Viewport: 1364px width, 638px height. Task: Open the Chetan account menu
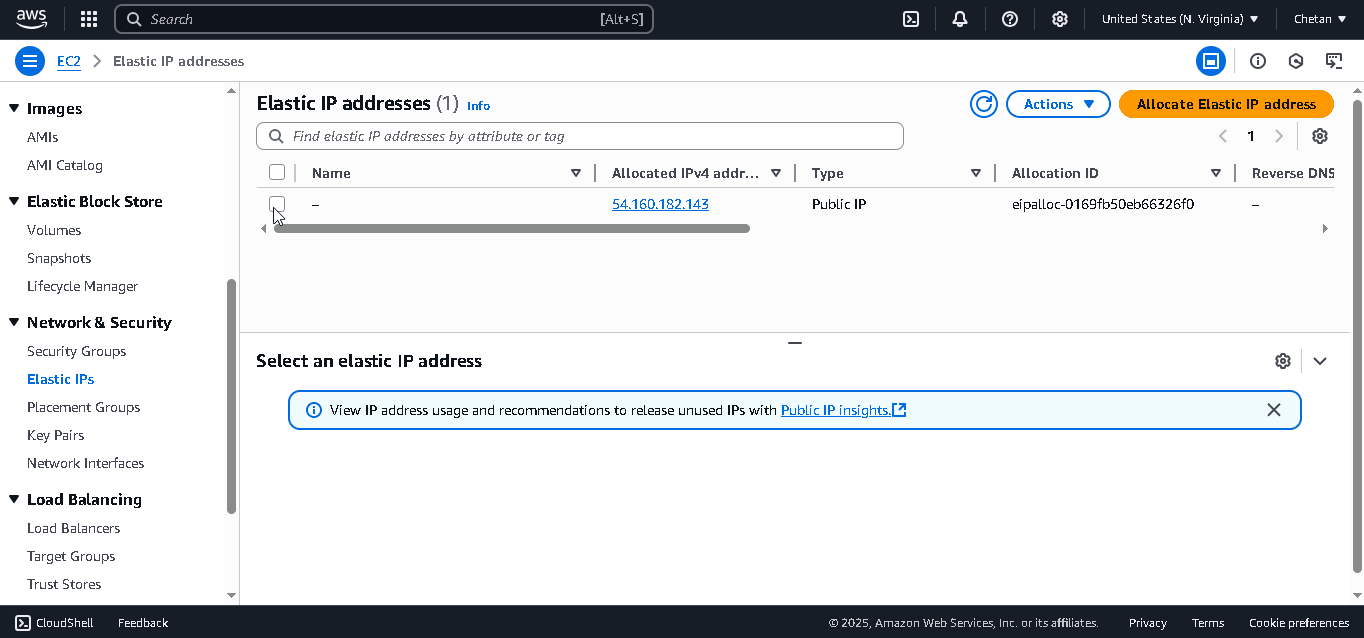point(1320,19)
